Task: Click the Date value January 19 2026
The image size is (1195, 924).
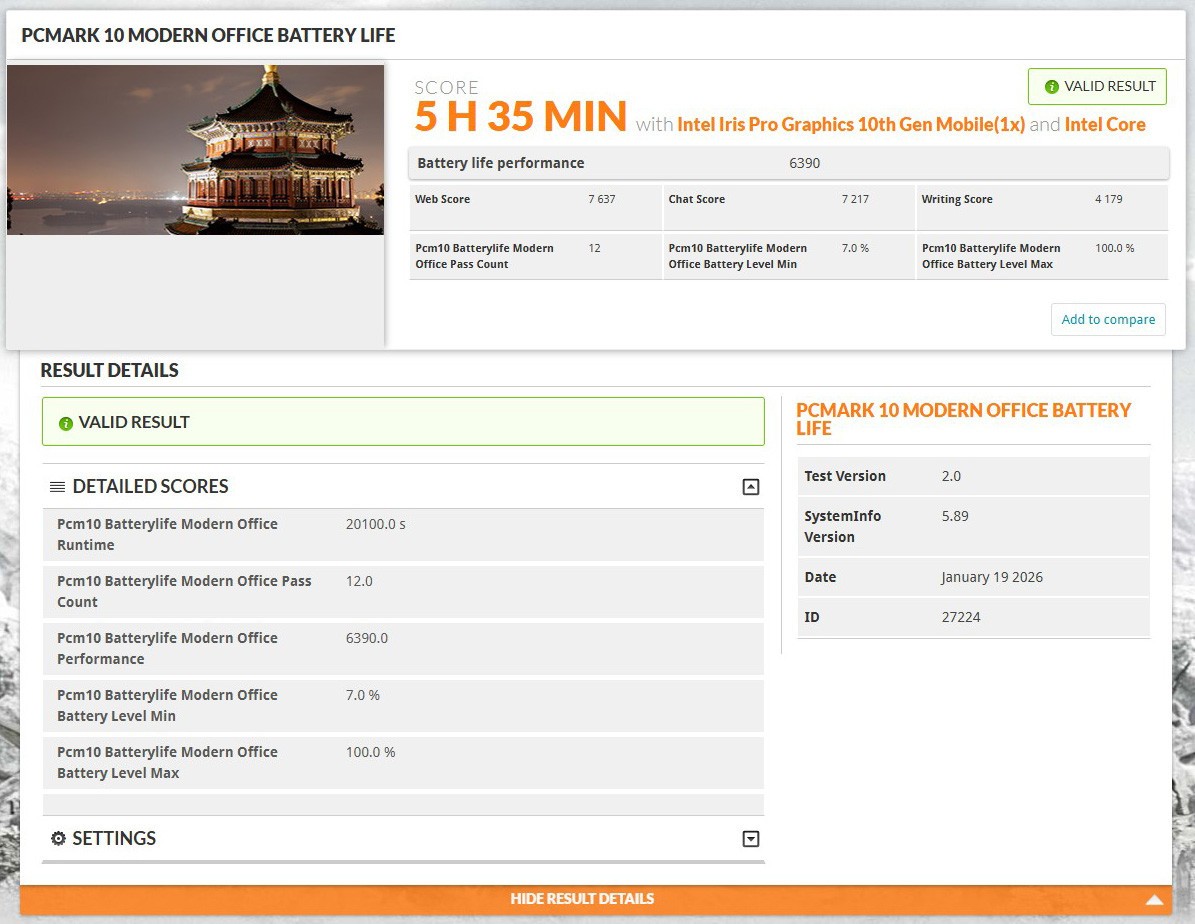Action: tap(992, 577)
